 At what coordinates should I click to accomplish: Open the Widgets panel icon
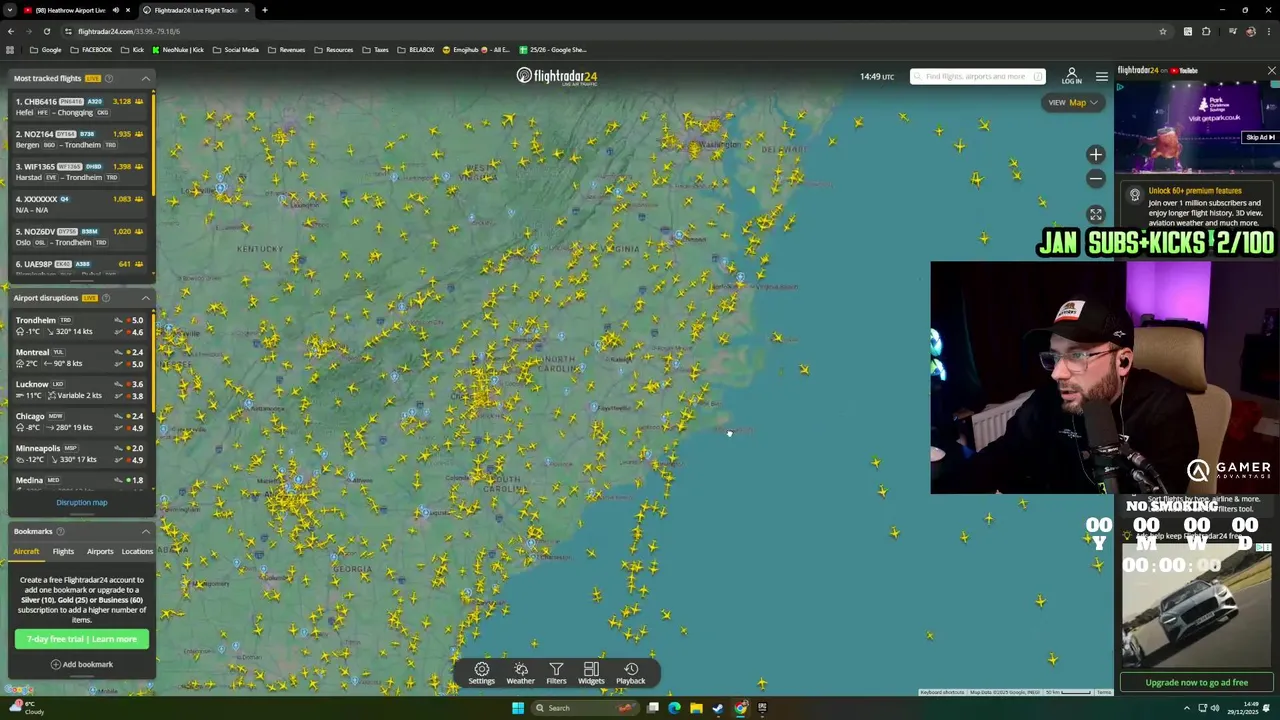591,673
